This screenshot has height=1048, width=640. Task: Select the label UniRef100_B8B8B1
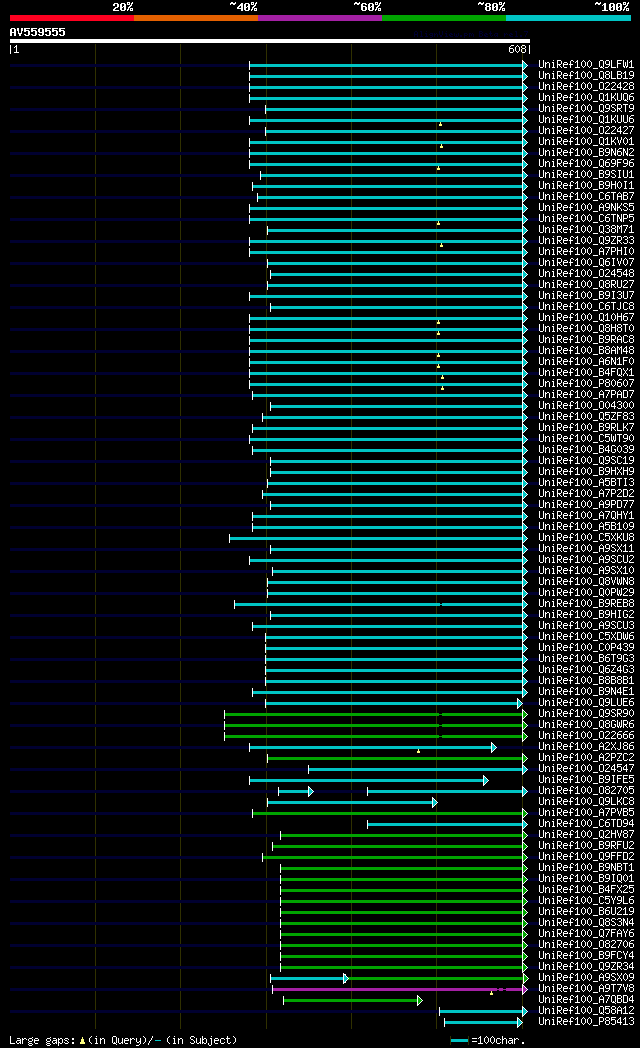586,680
